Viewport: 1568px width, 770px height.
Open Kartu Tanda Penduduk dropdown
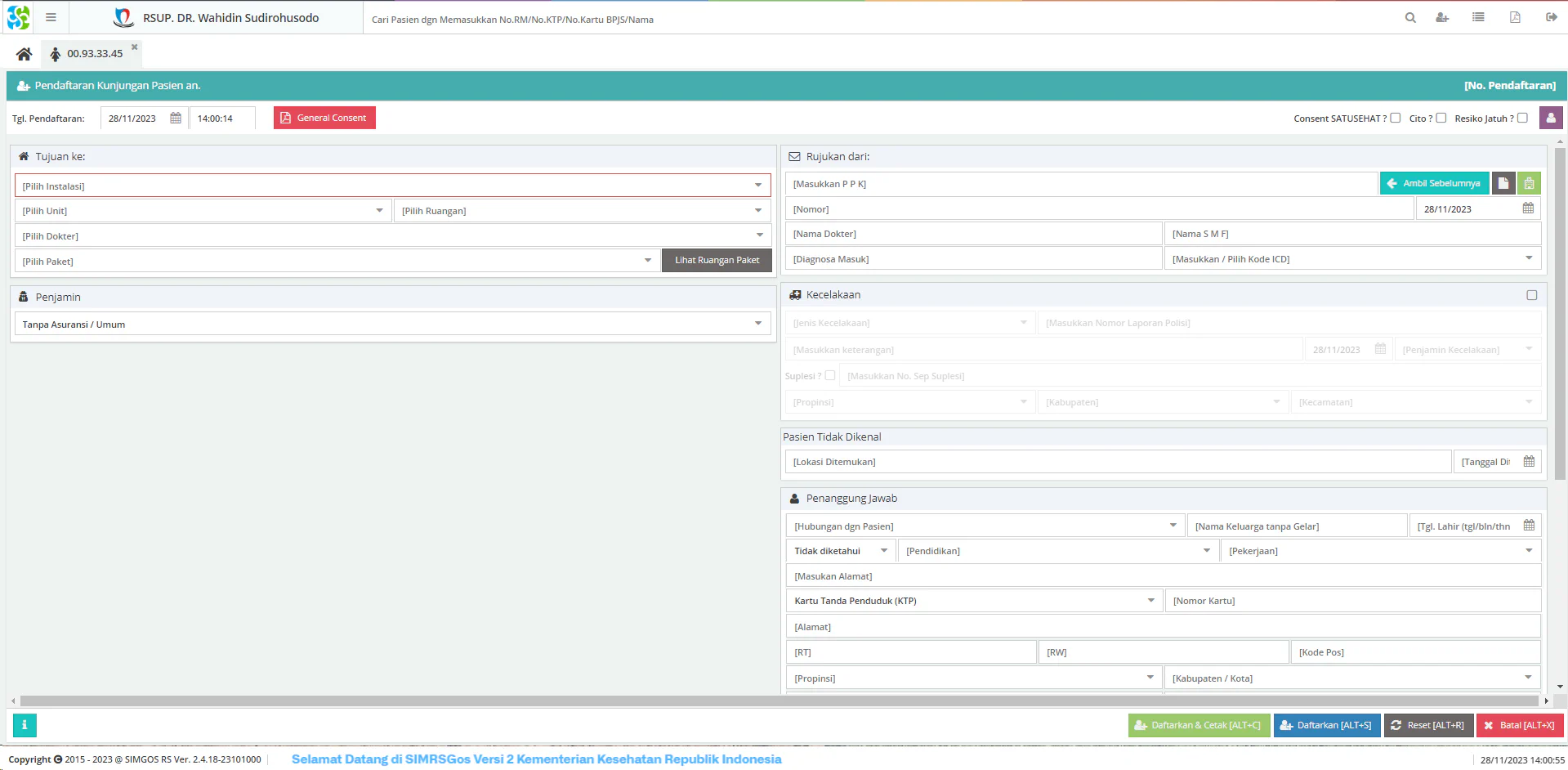pos(1151,600)
